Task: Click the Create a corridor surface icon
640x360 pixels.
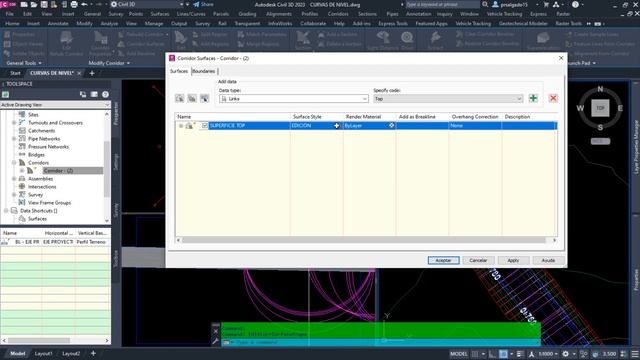Action: pyautogui.click(x=180, y=98)
